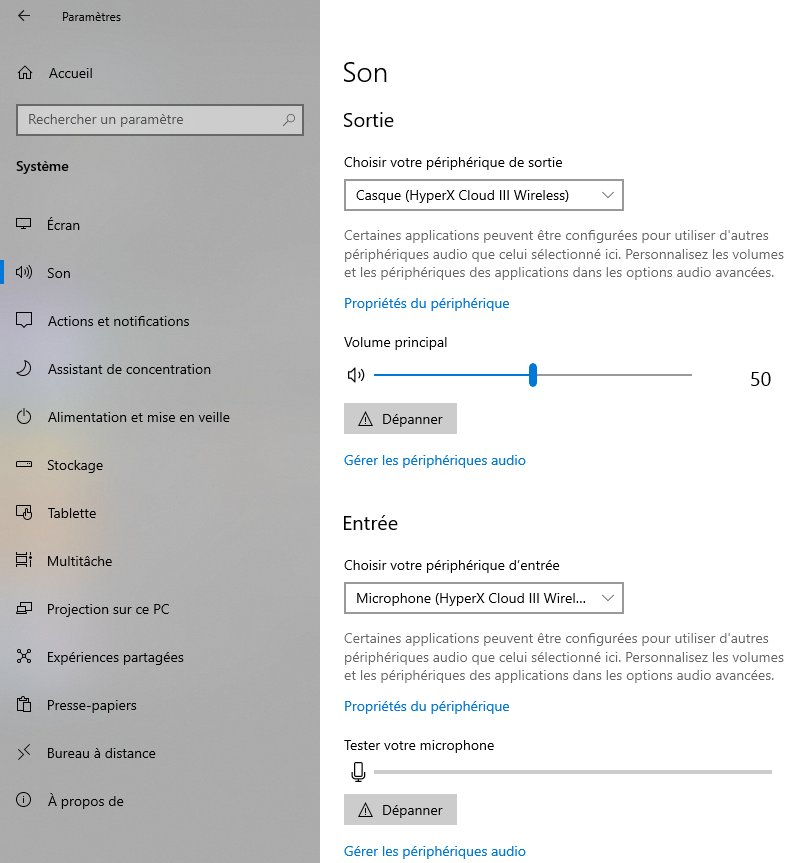
Task: Open Propriétés du périphérique for output
Action: pos(426,303)
